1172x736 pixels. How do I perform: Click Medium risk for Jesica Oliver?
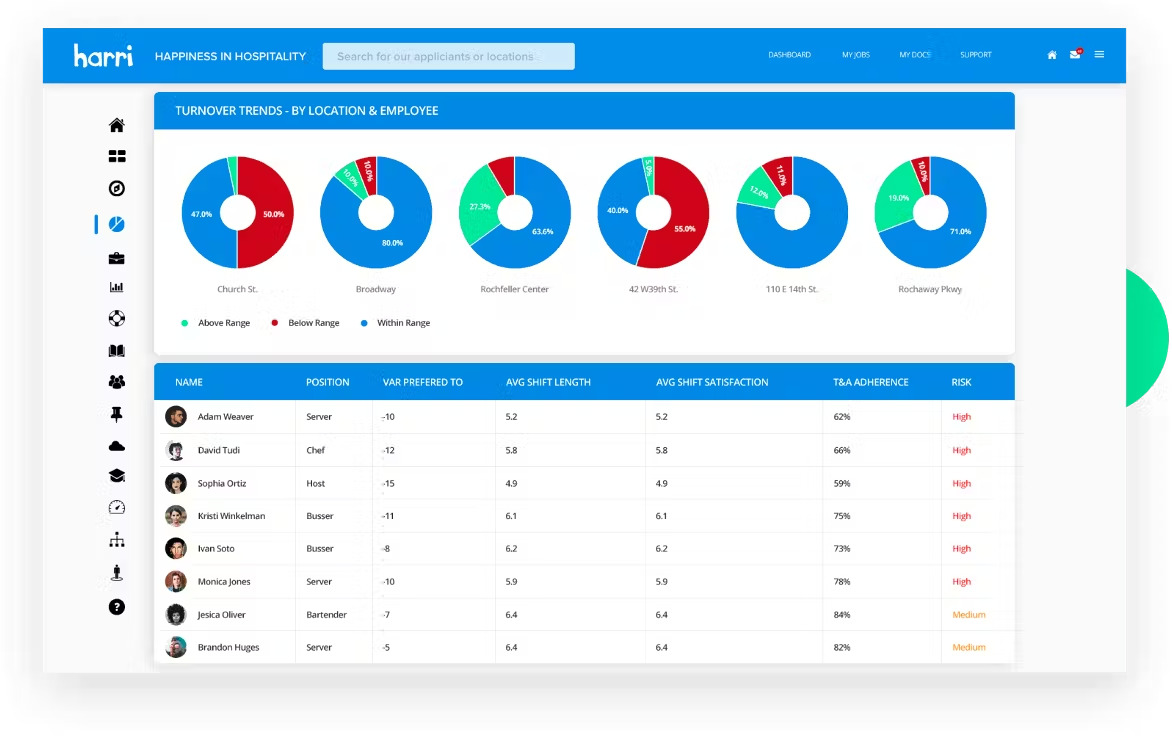coord(969,615)
